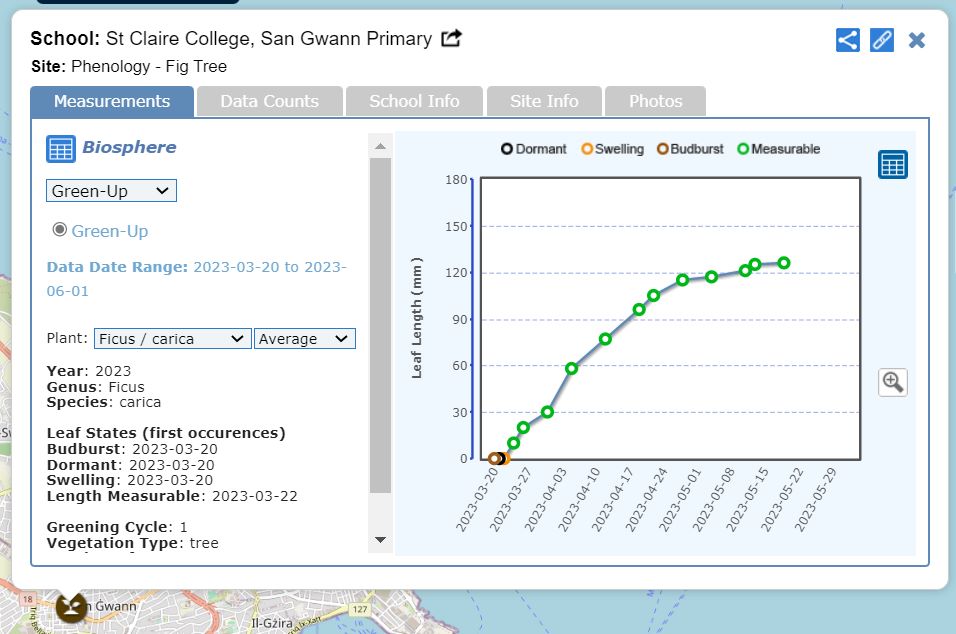Select the Green-Up radio button
Image resolution: width=956 pixels, height=634 pixels.
(60, 230)
